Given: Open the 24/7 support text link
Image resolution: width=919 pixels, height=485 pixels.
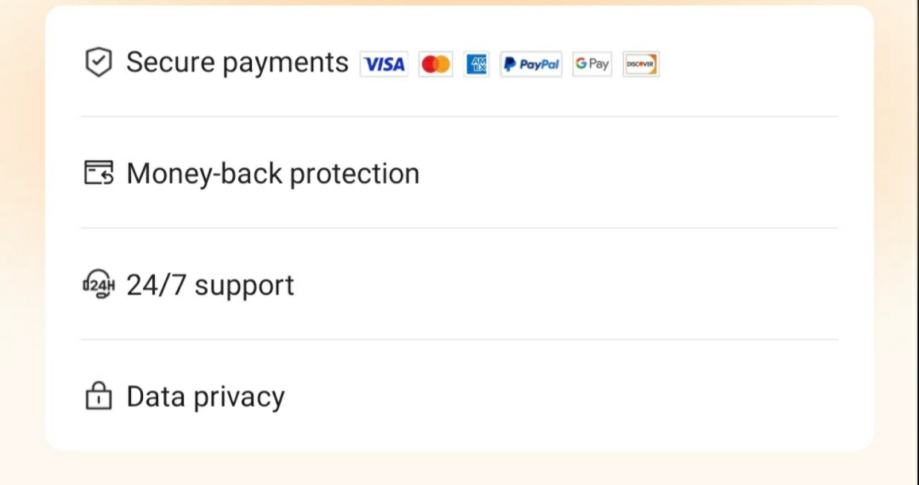Looking at the screenshot, I should coord(210,286).
